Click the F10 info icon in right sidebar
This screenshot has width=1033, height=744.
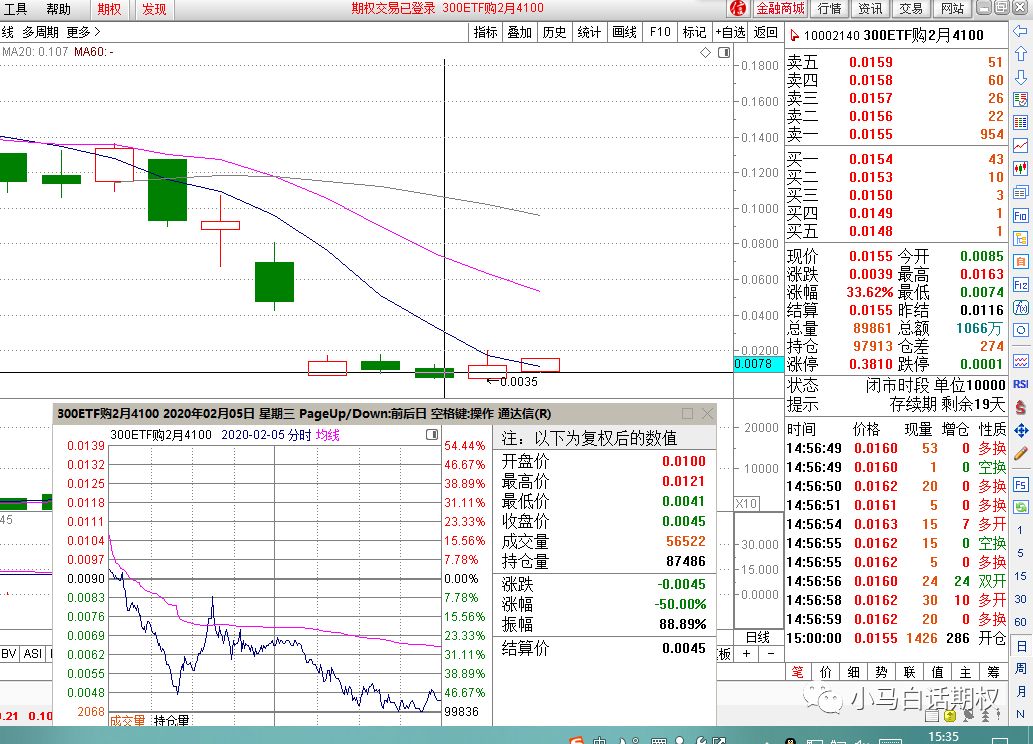click(1020, 215)
